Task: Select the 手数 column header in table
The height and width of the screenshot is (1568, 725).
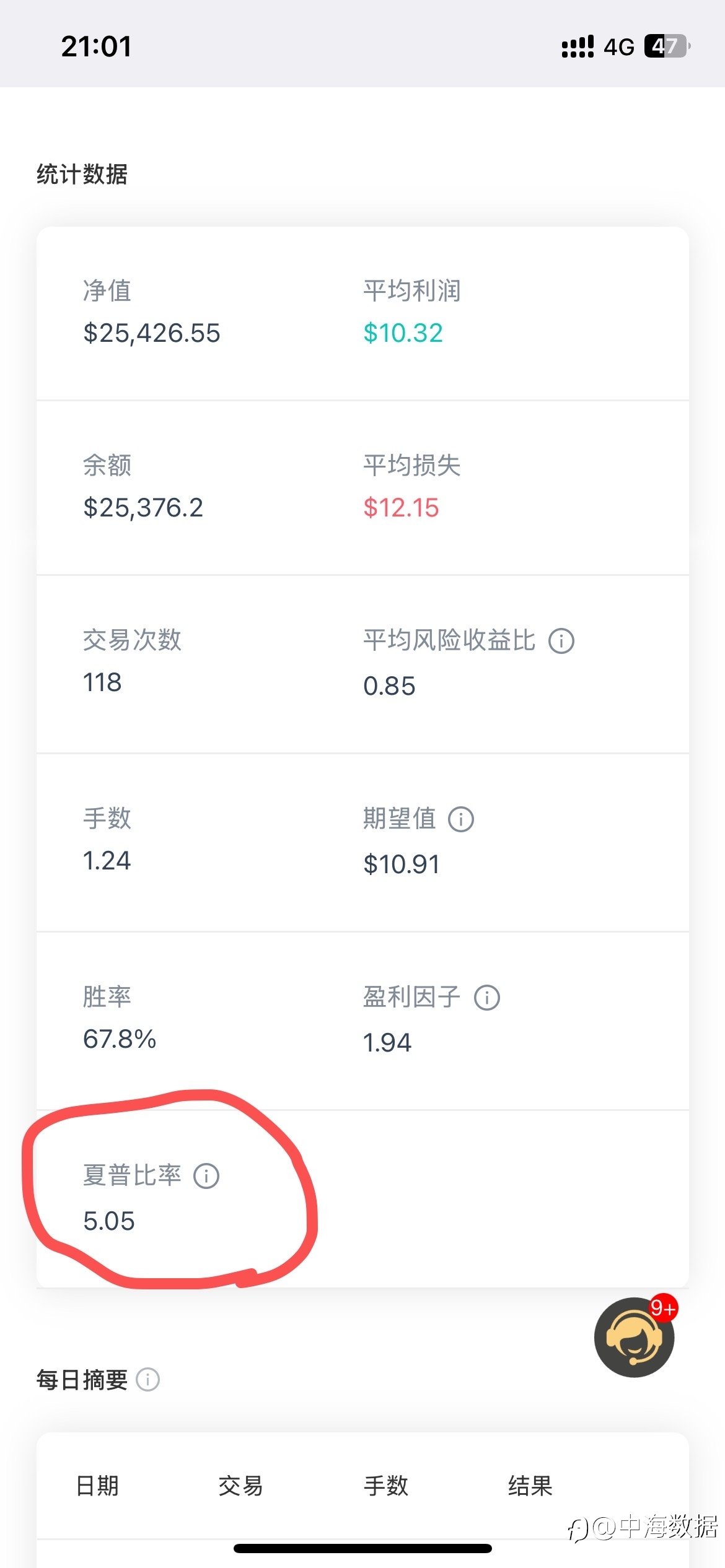Action: point(386,1486)
